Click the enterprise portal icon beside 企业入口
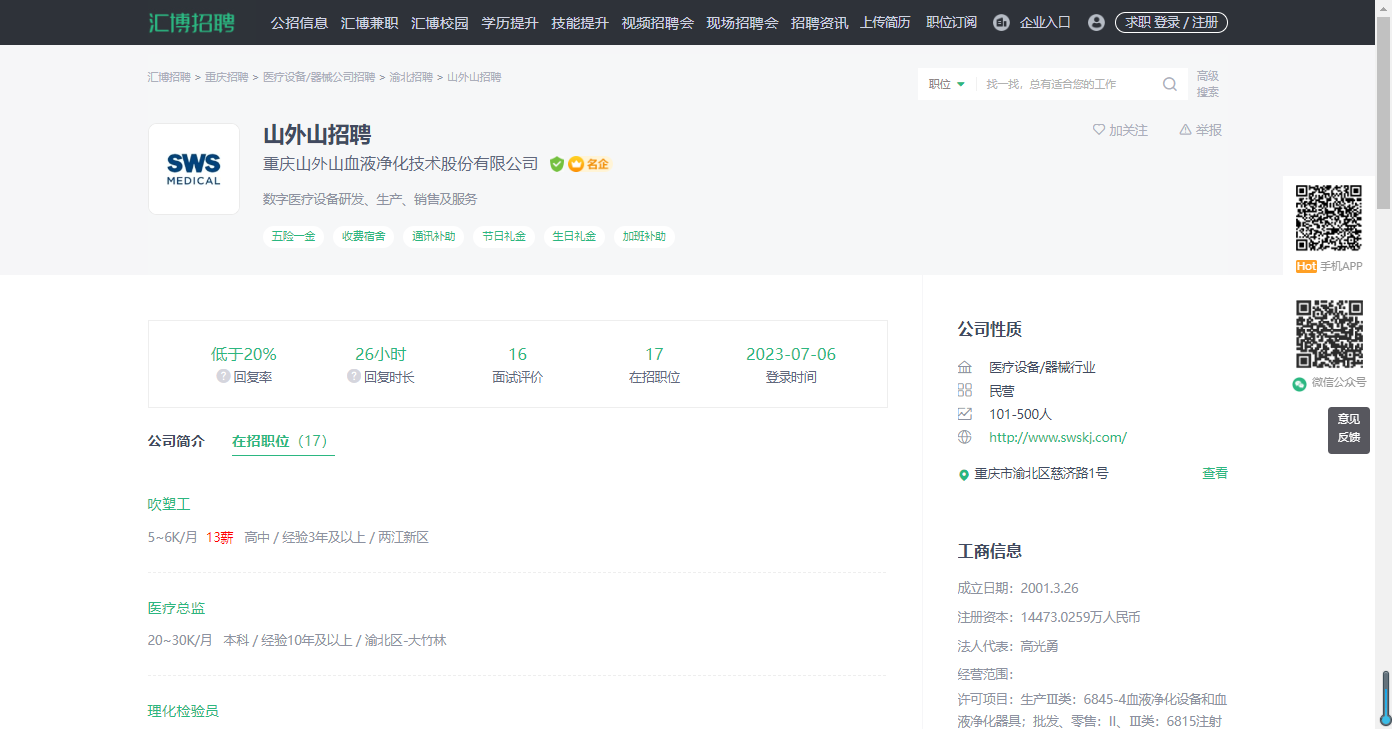1392x729 pixels. pyautogui.click(x=1001, y=22)
